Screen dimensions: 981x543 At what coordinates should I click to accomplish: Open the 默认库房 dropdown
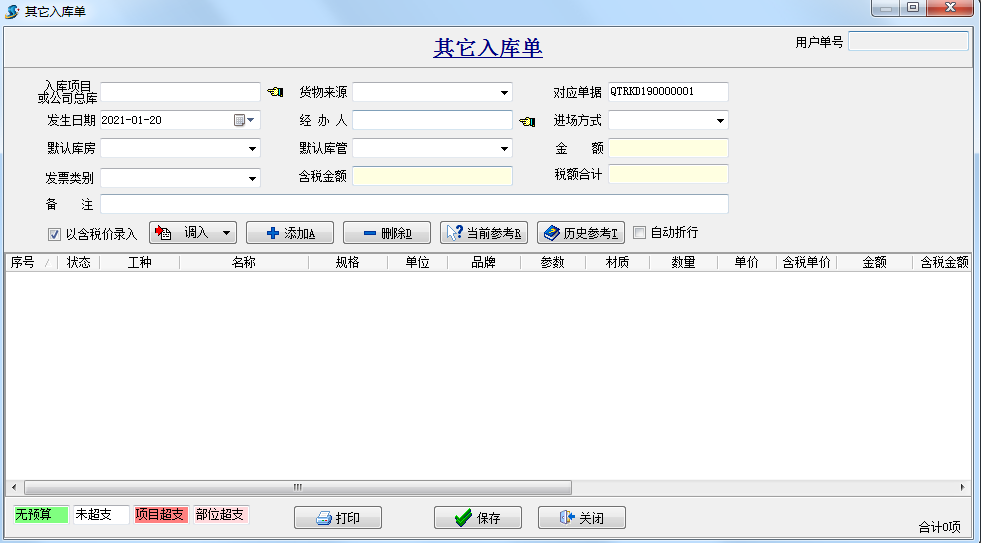point(252,149)
